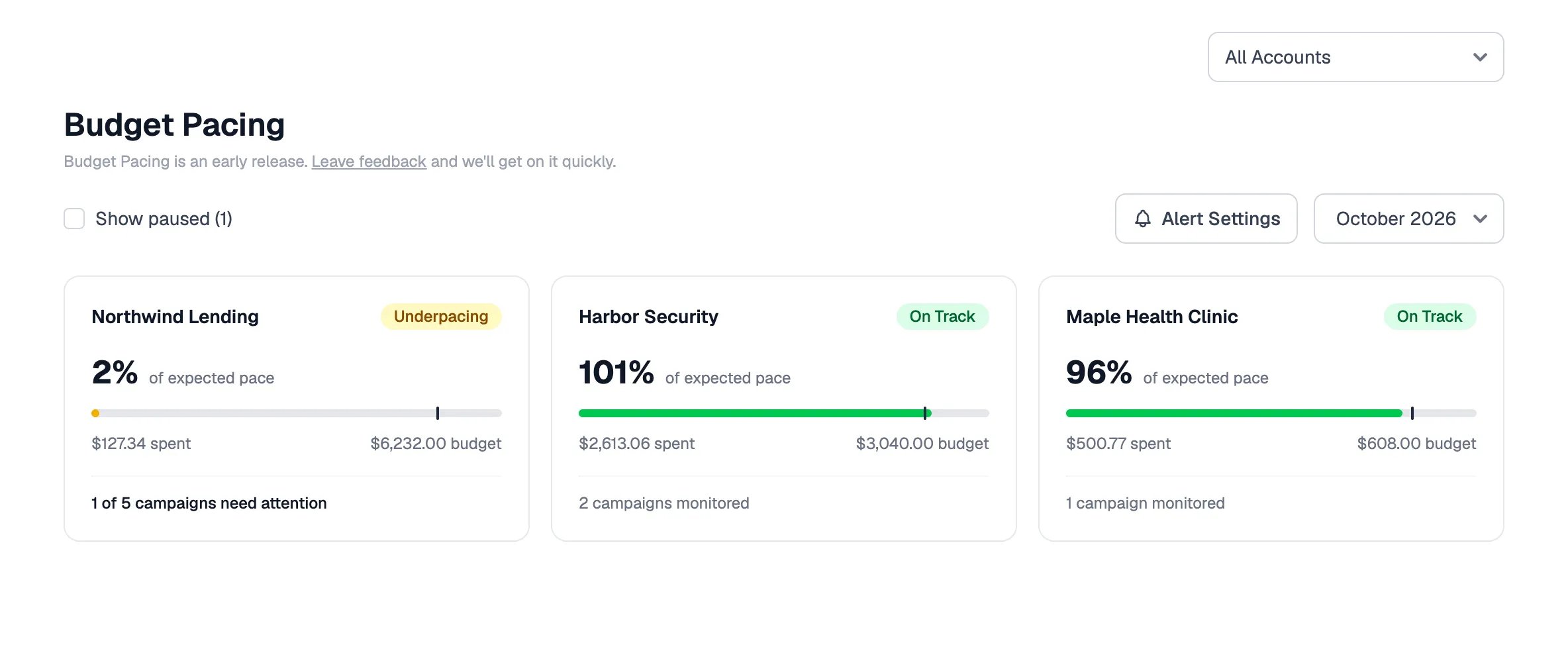1568x649 pixels.
Task: Follow the Leave feedback link
Action: point(369,162)
